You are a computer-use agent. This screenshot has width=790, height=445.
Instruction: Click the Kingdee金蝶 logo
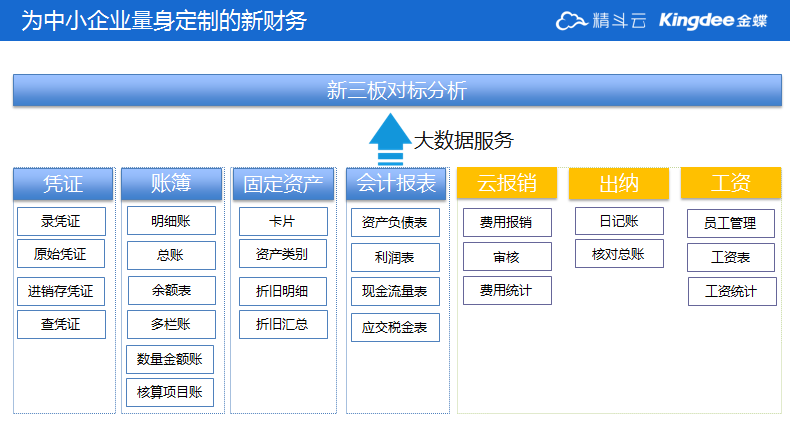(713, 21)
